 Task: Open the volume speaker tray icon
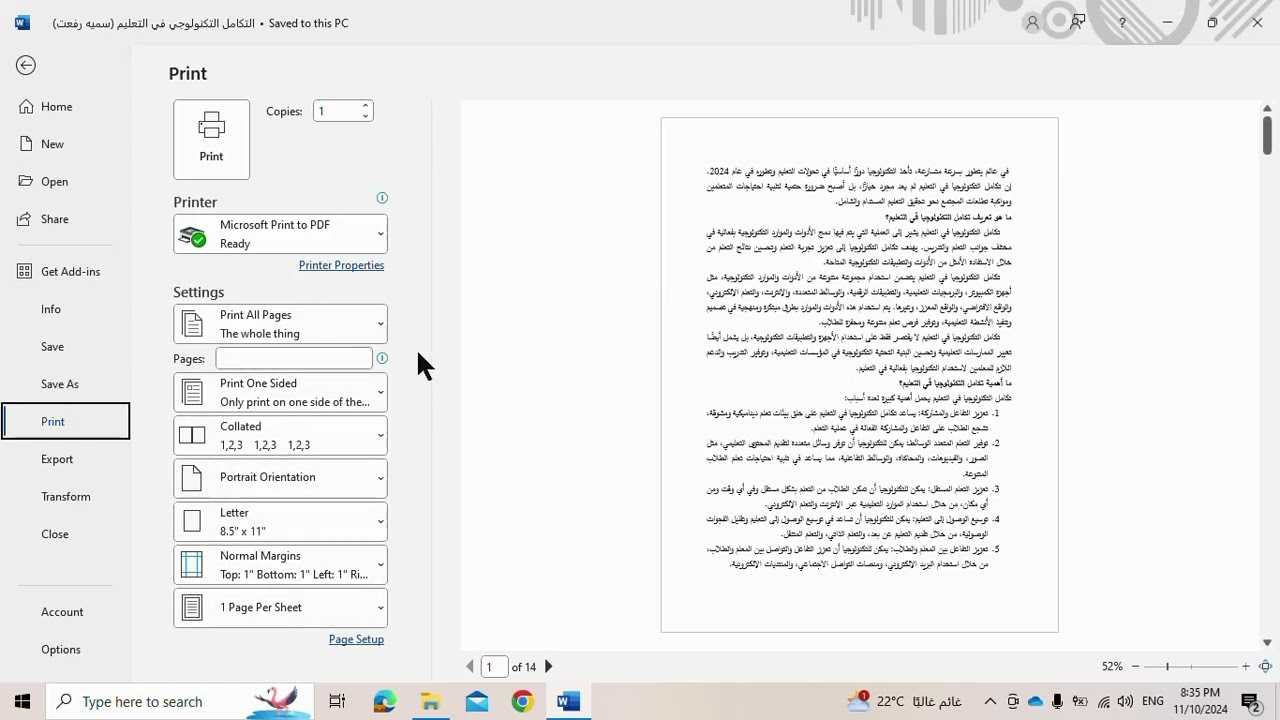click(1125, 702)
